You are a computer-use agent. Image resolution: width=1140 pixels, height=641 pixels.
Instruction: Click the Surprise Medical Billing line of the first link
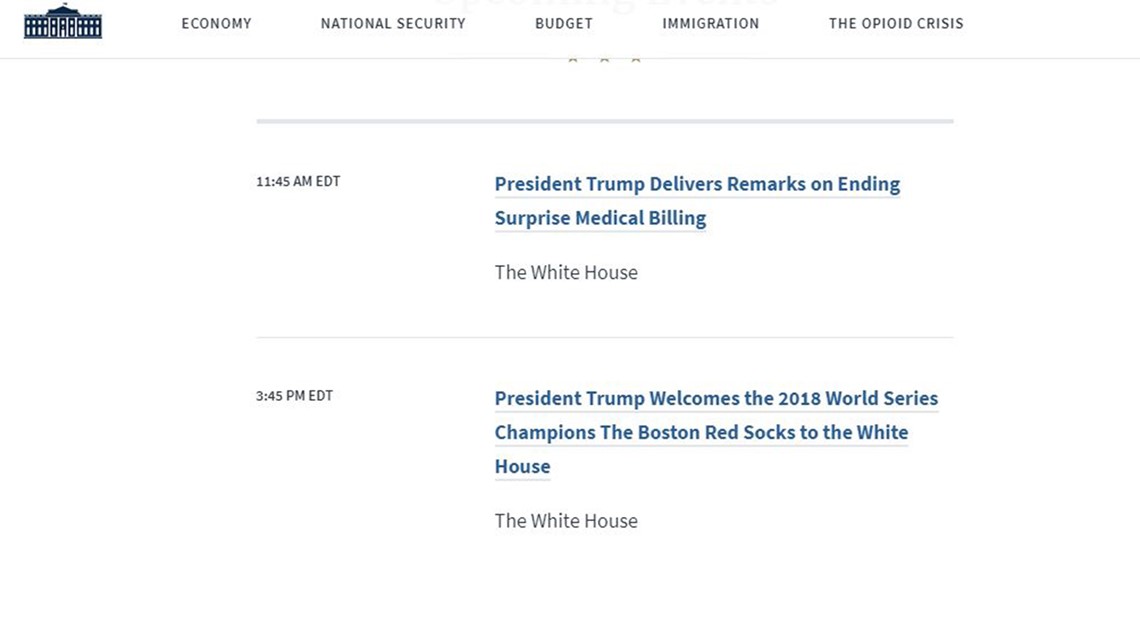(601, 218)
